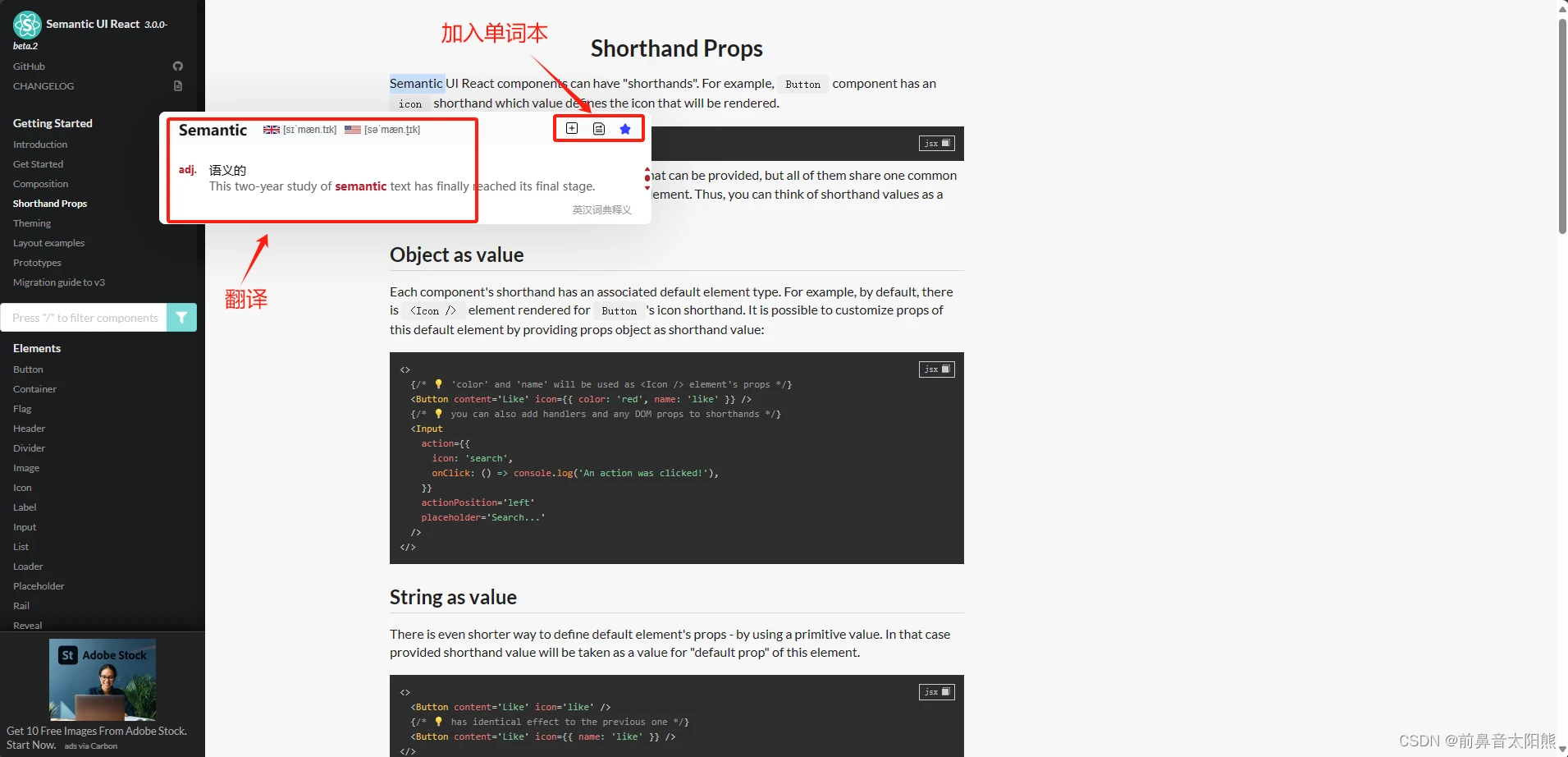Focus the filter components search field
1568x757 pixels.
coord(85,318)
